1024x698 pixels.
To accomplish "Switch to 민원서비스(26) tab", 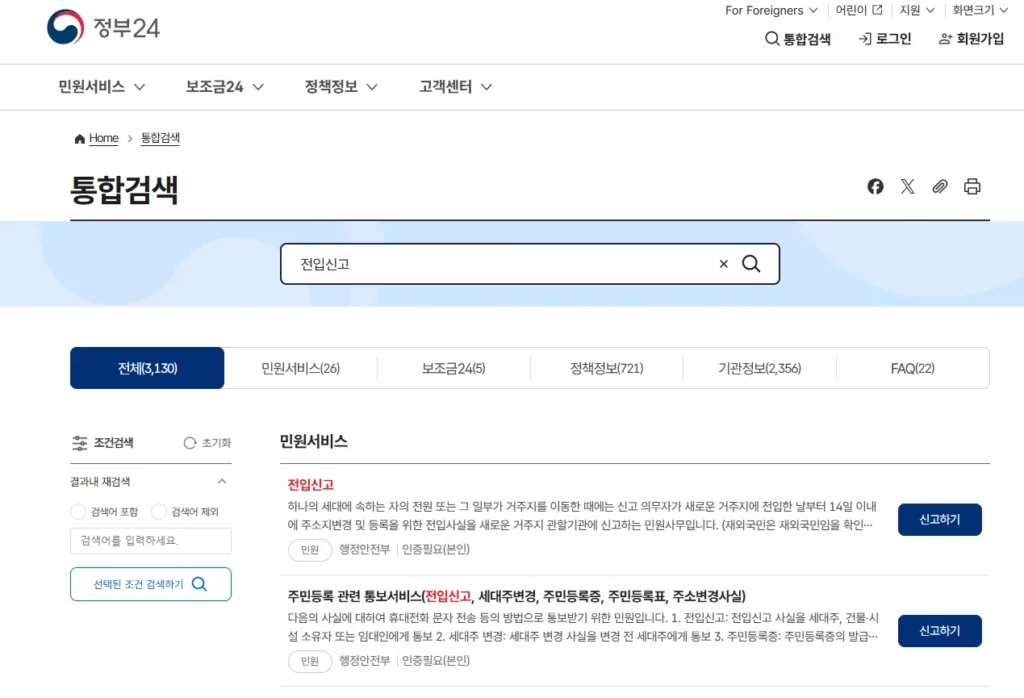I will pyautogui.click(x=300, y=368).
